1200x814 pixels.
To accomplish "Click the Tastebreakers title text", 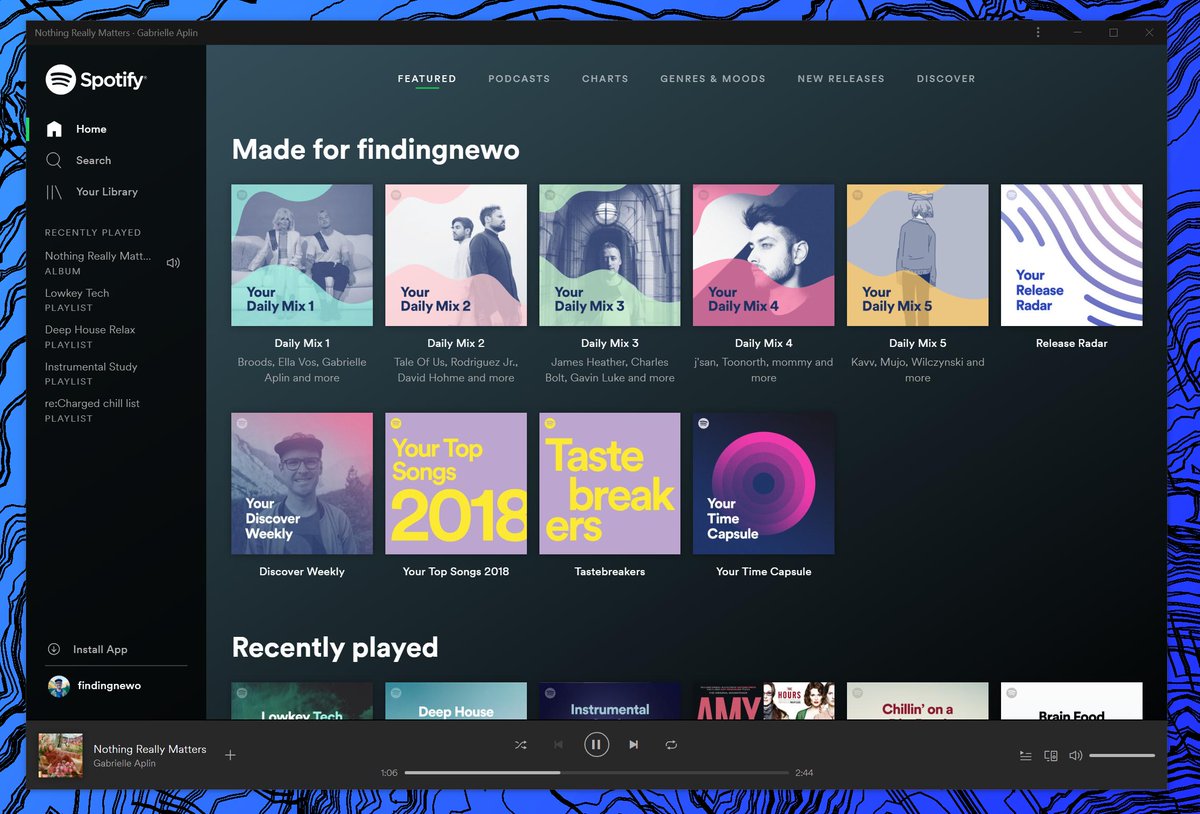I will point(610,572).
